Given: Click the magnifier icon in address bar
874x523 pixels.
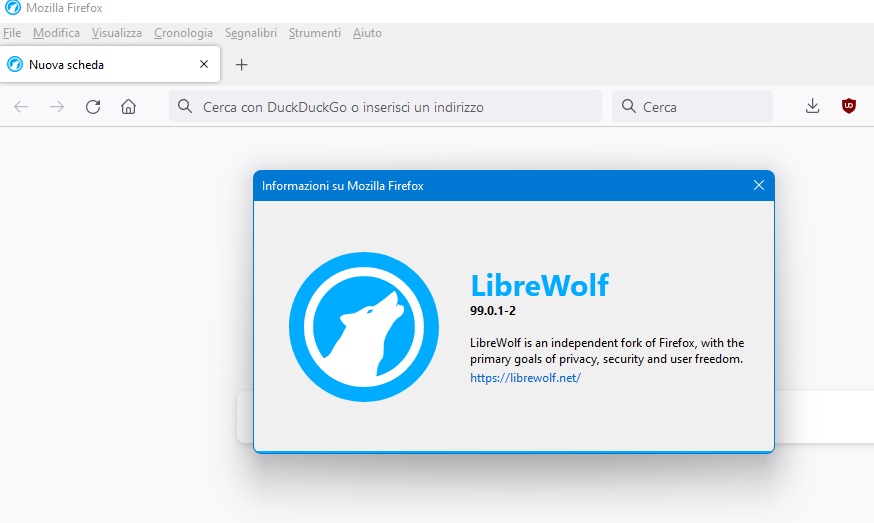Looking at the screenshot, I should (x=185, y=106).
